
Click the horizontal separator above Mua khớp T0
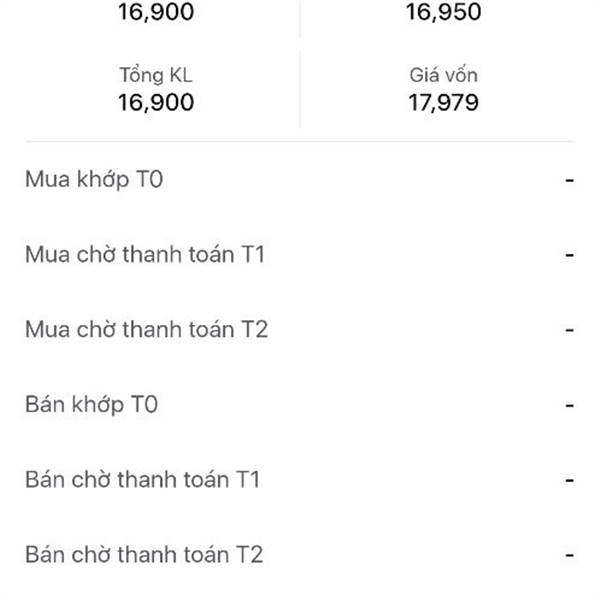pos(300,142)
